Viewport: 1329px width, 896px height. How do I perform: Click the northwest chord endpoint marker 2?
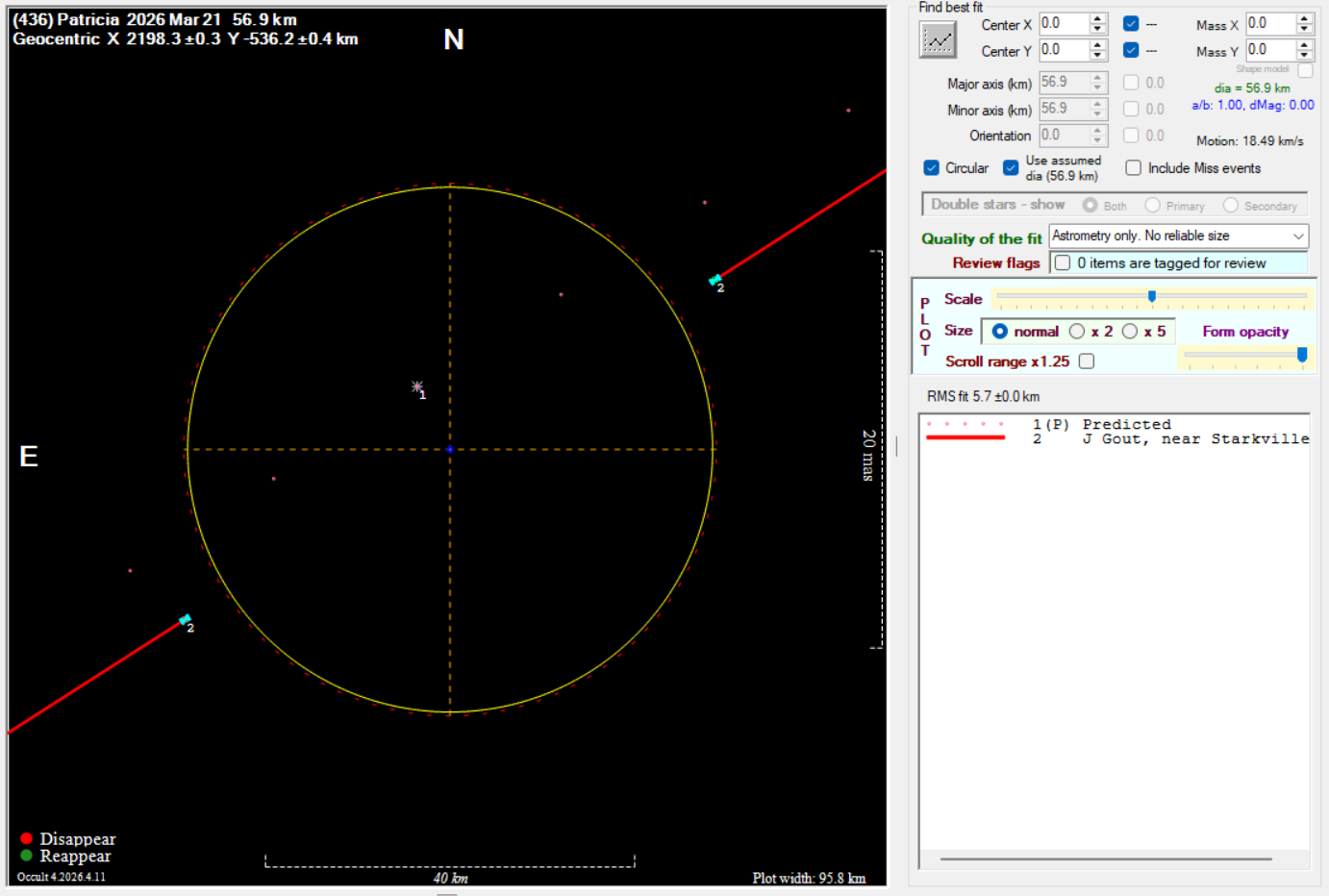point(715,280)
